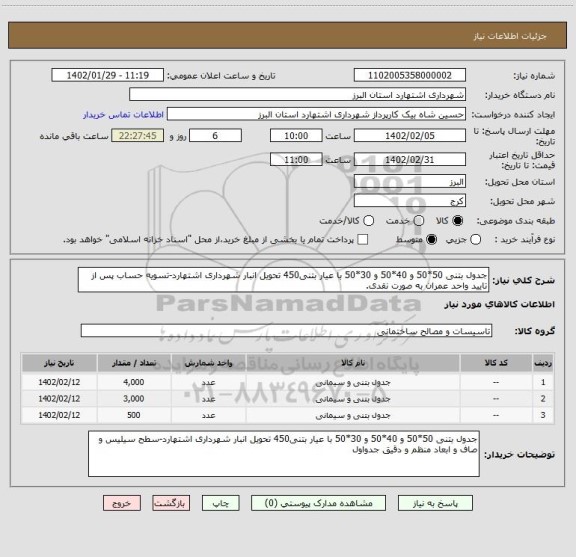Image resolution: width=576 pixels, height=557 pixels.
Task: Click the price validity date 1402/02/31
Action: pyautogui.click(x=410, y=159)
